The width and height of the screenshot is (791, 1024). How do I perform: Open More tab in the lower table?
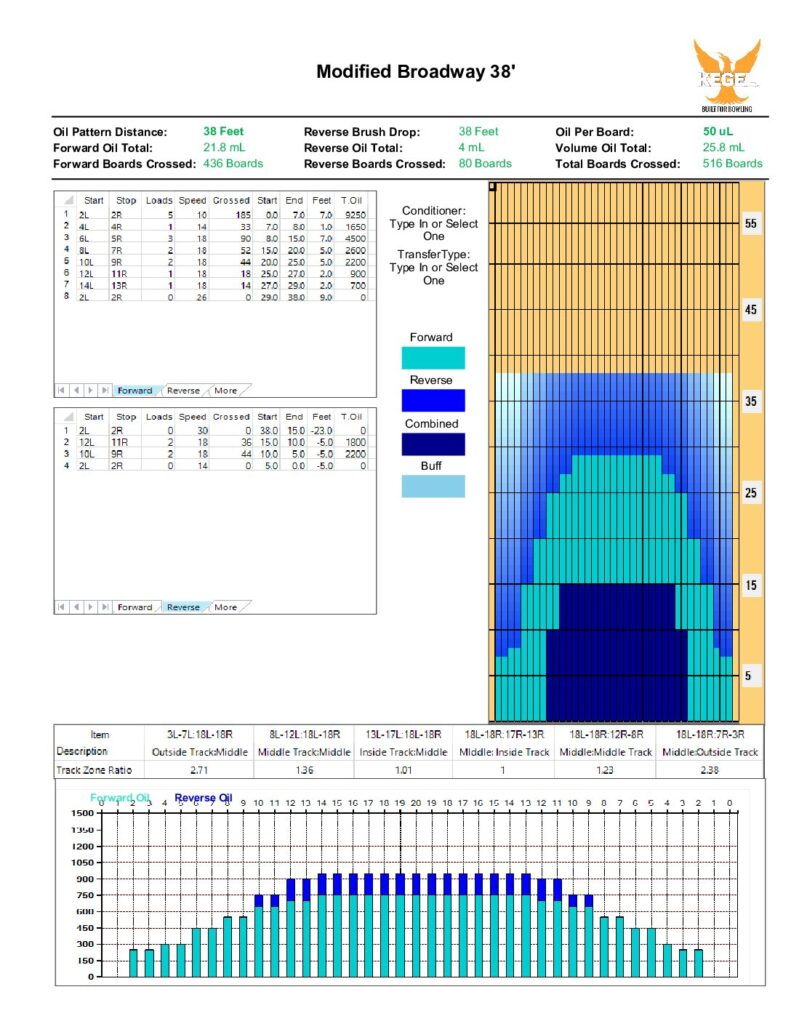point(226,607)
